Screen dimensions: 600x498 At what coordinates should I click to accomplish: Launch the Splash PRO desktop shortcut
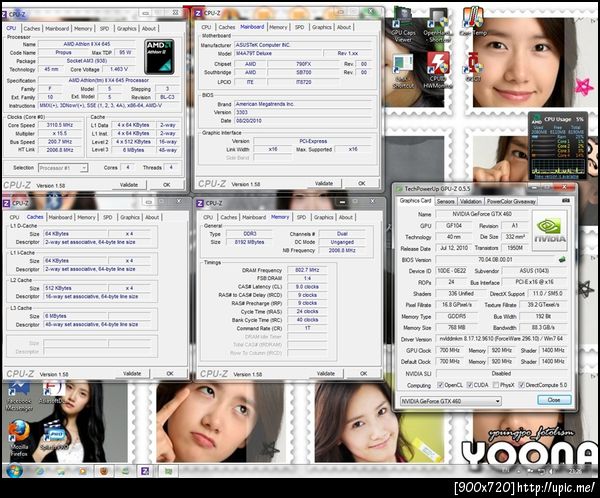pos(54,436)
